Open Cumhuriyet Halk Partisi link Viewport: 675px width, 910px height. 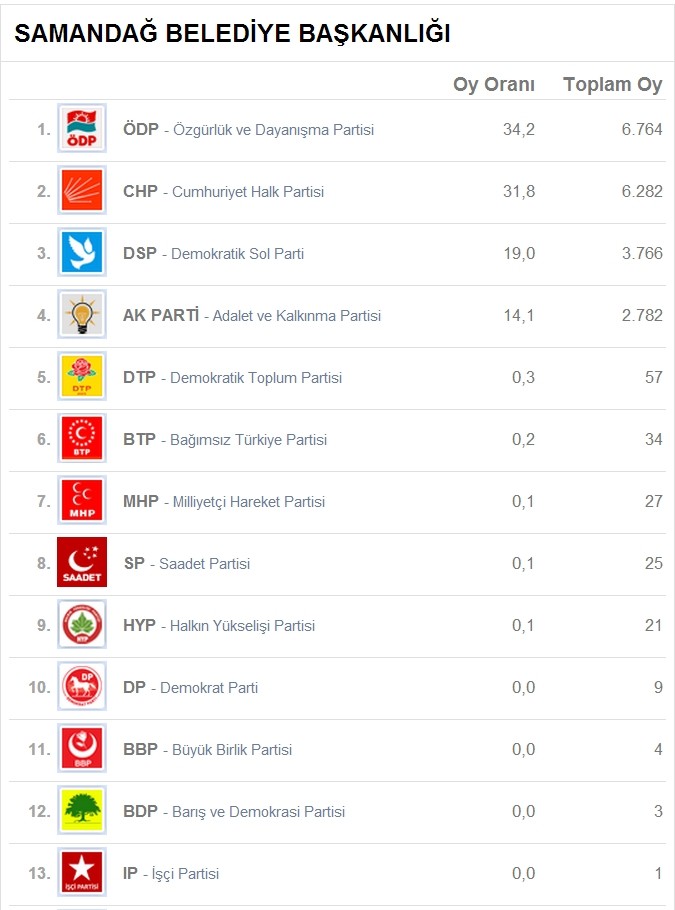pyautogui.click(x=248, y=192)
